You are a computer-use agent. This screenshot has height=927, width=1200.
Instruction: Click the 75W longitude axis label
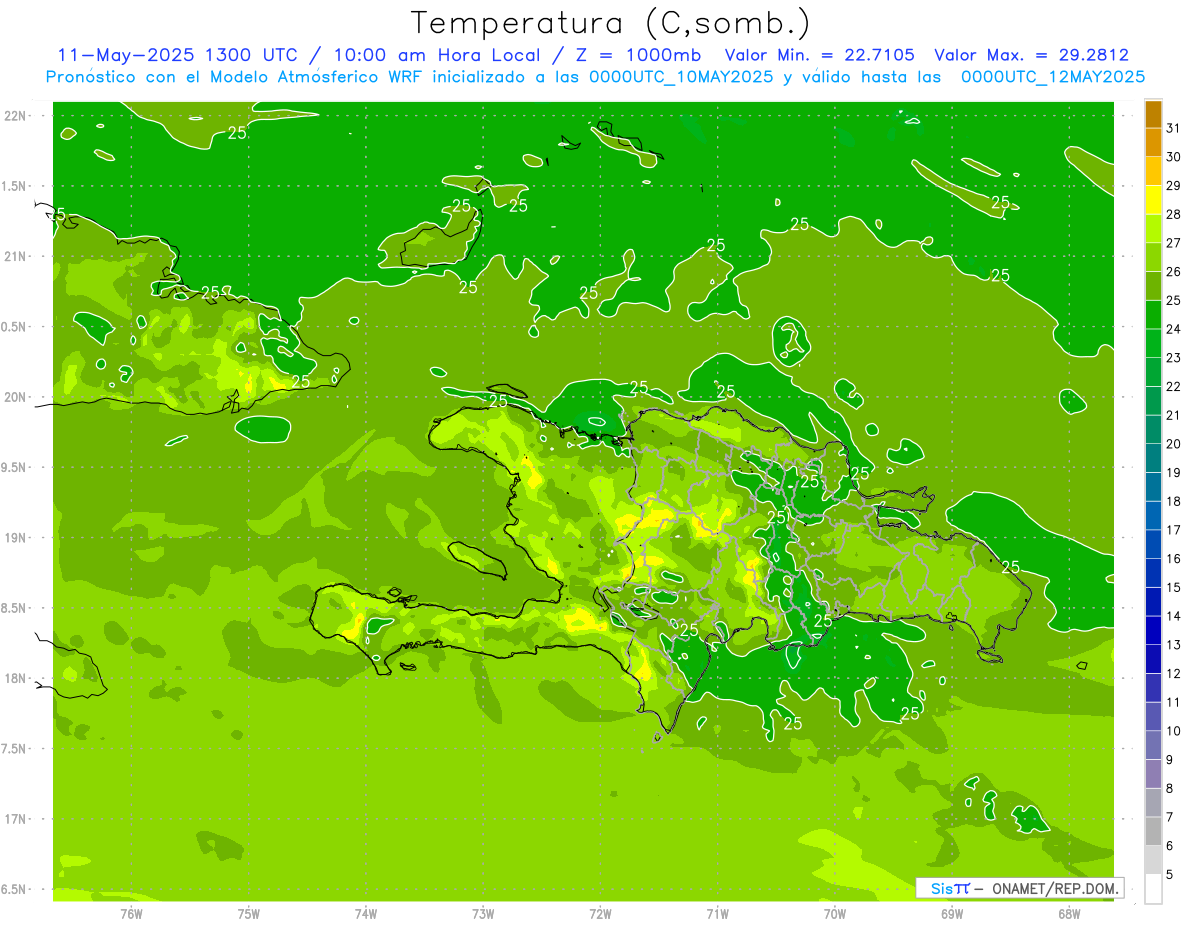pyautogui.click(x=248, y=914)
